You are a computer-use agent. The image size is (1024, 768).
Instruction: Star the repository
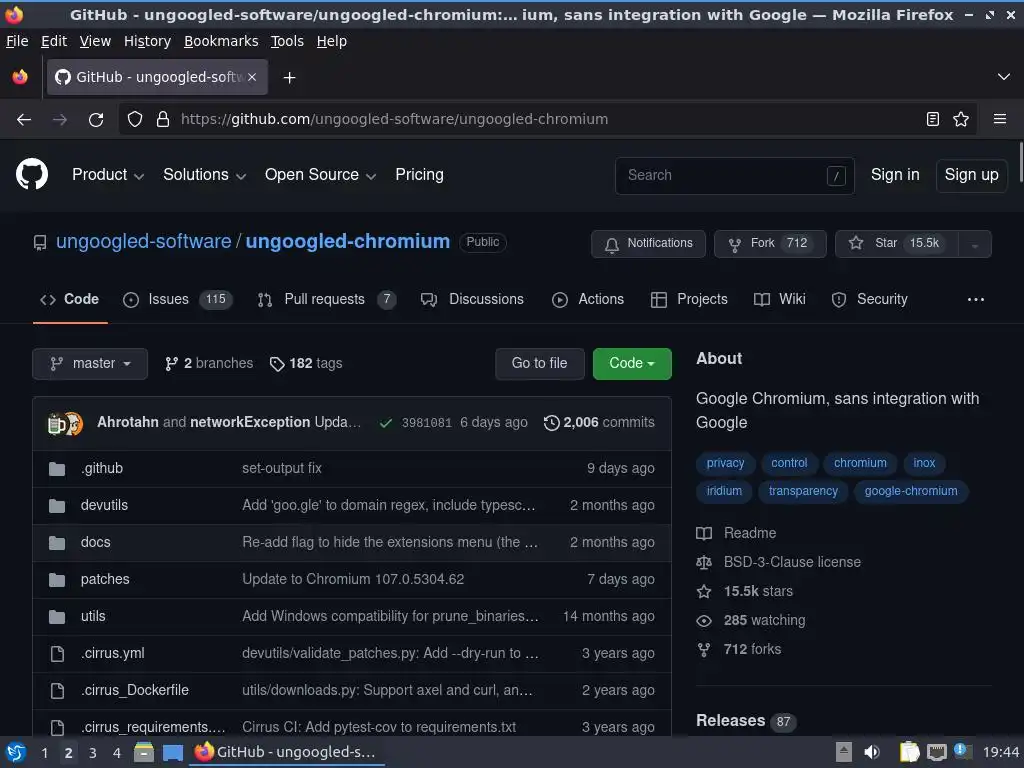[897, 244]
